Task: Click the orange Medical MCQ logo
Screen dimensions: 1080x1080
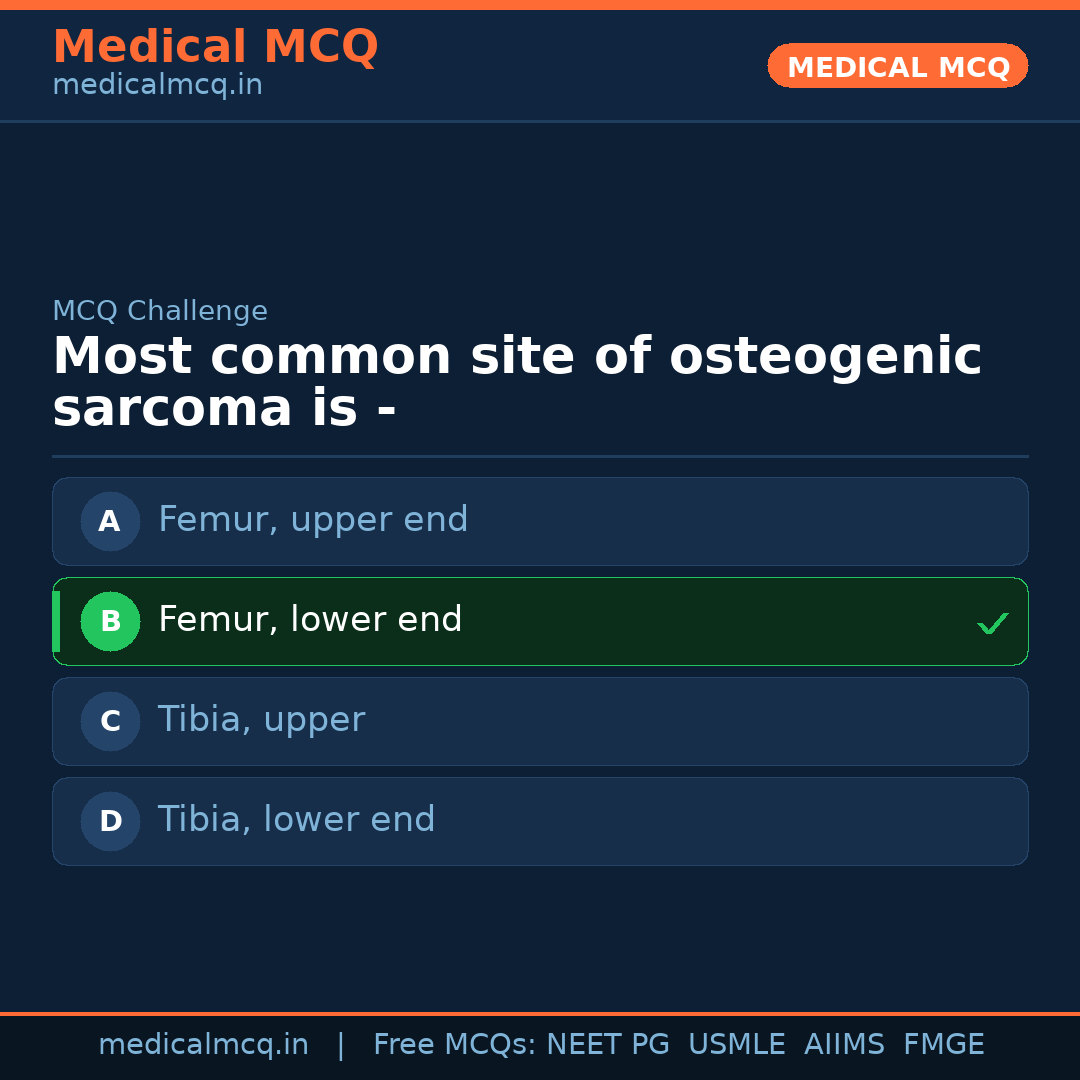Action: point(215,47)
